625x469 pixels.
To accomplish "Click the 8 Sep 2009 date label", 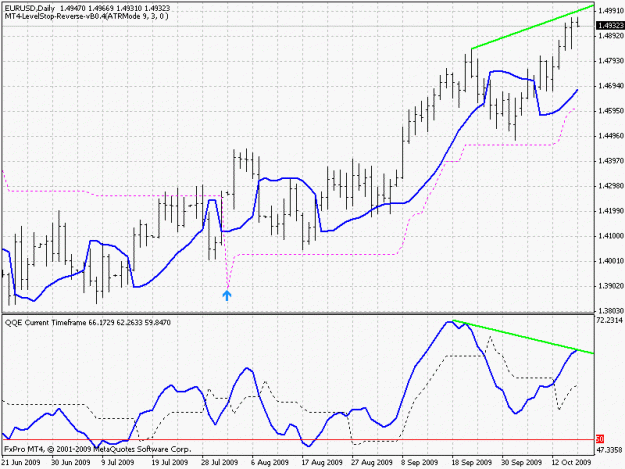I will [x=420, y=462].
